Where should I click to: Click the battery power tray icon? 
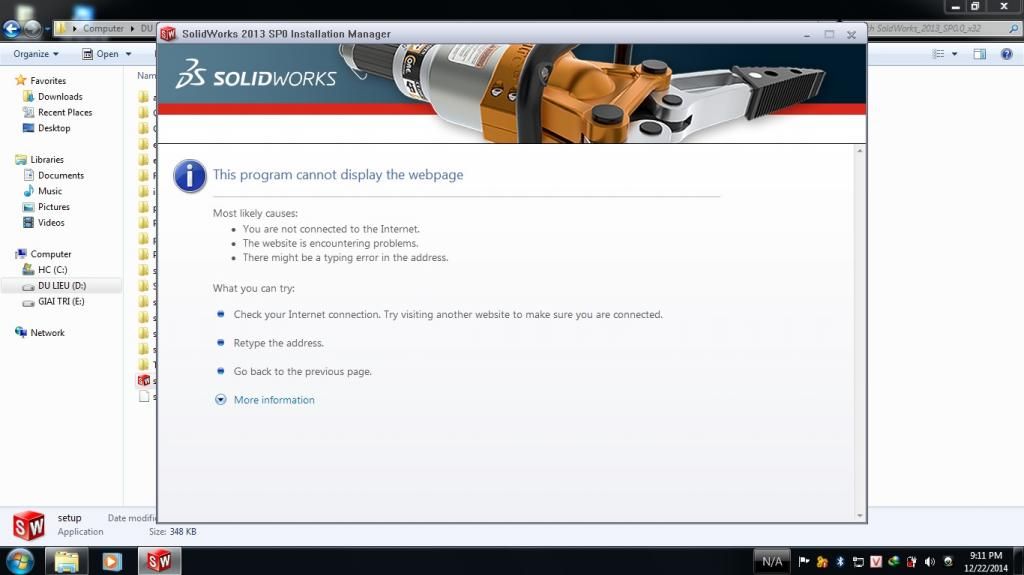point(912,561)
